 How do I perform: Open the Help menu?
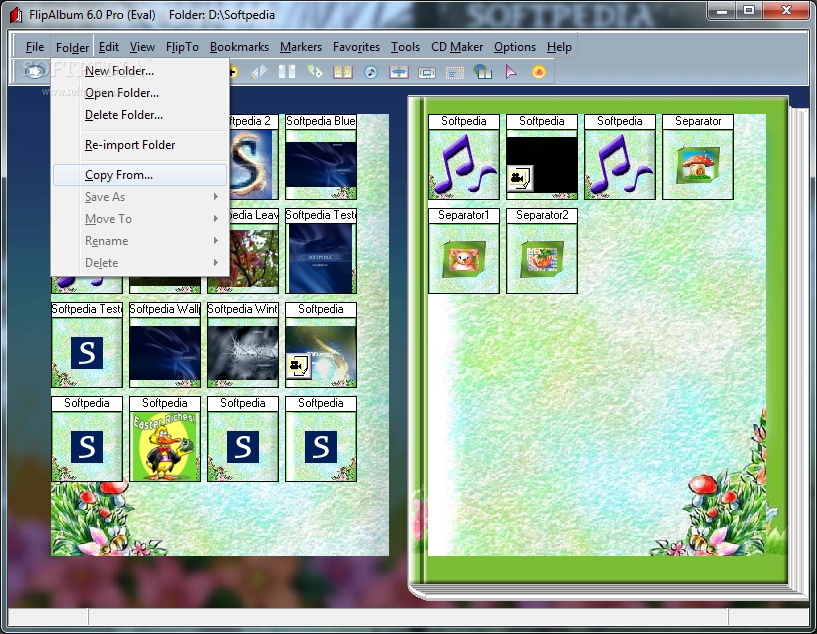pyautogui.click(x=559, y=47)
